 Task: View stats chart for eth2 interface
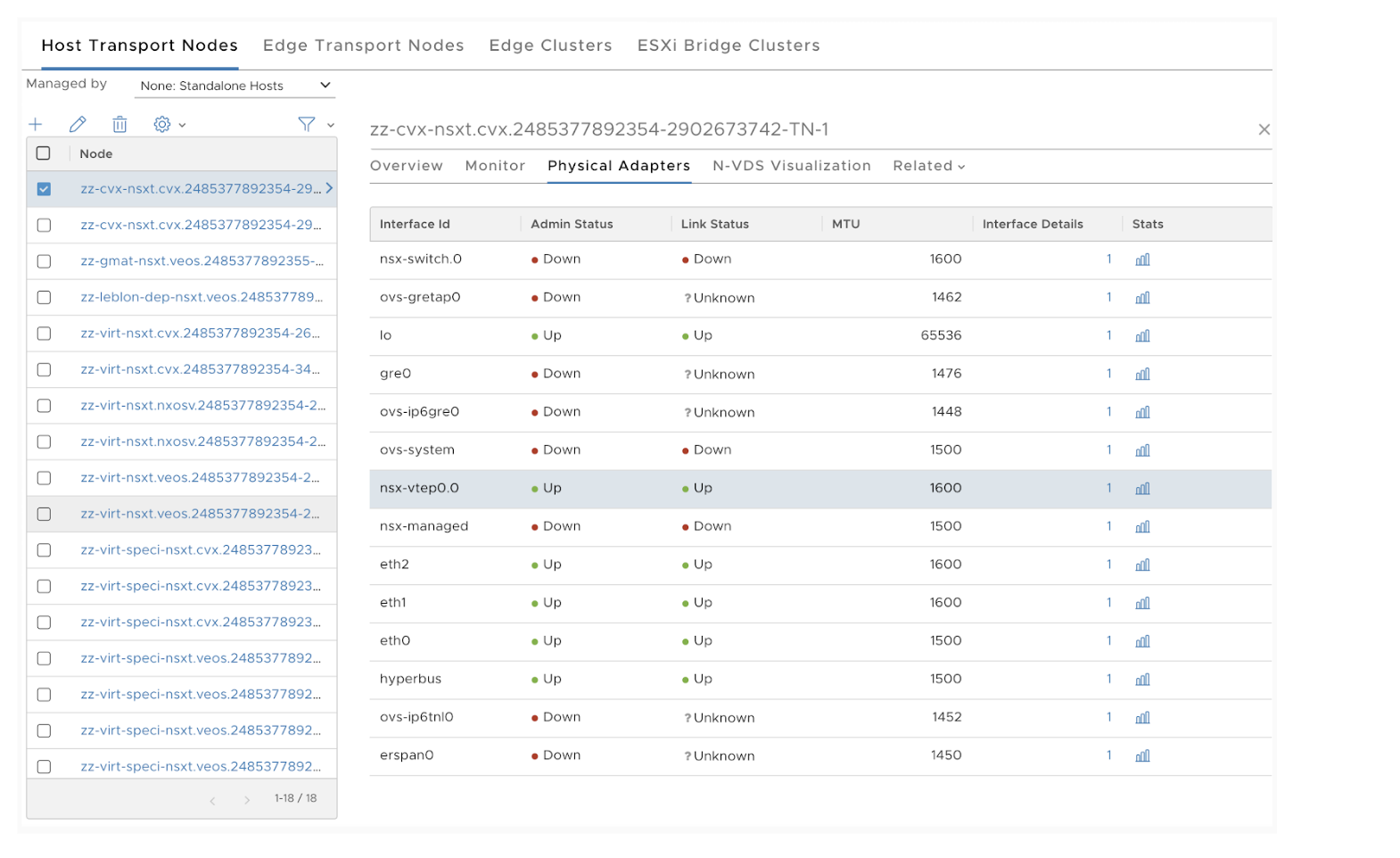tap(1142, 565)
